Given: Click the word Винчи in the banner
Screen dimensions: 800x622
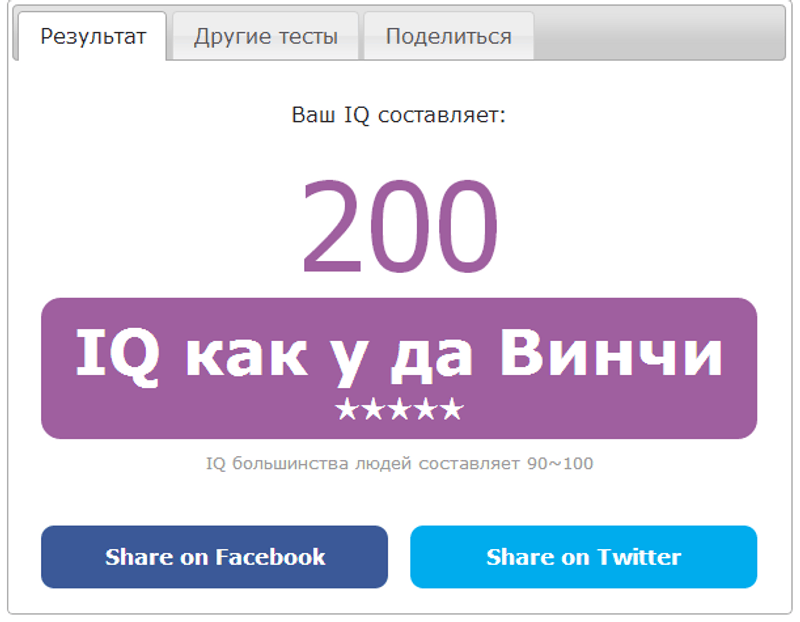Looking at the screenshot, I should point(611,353).
